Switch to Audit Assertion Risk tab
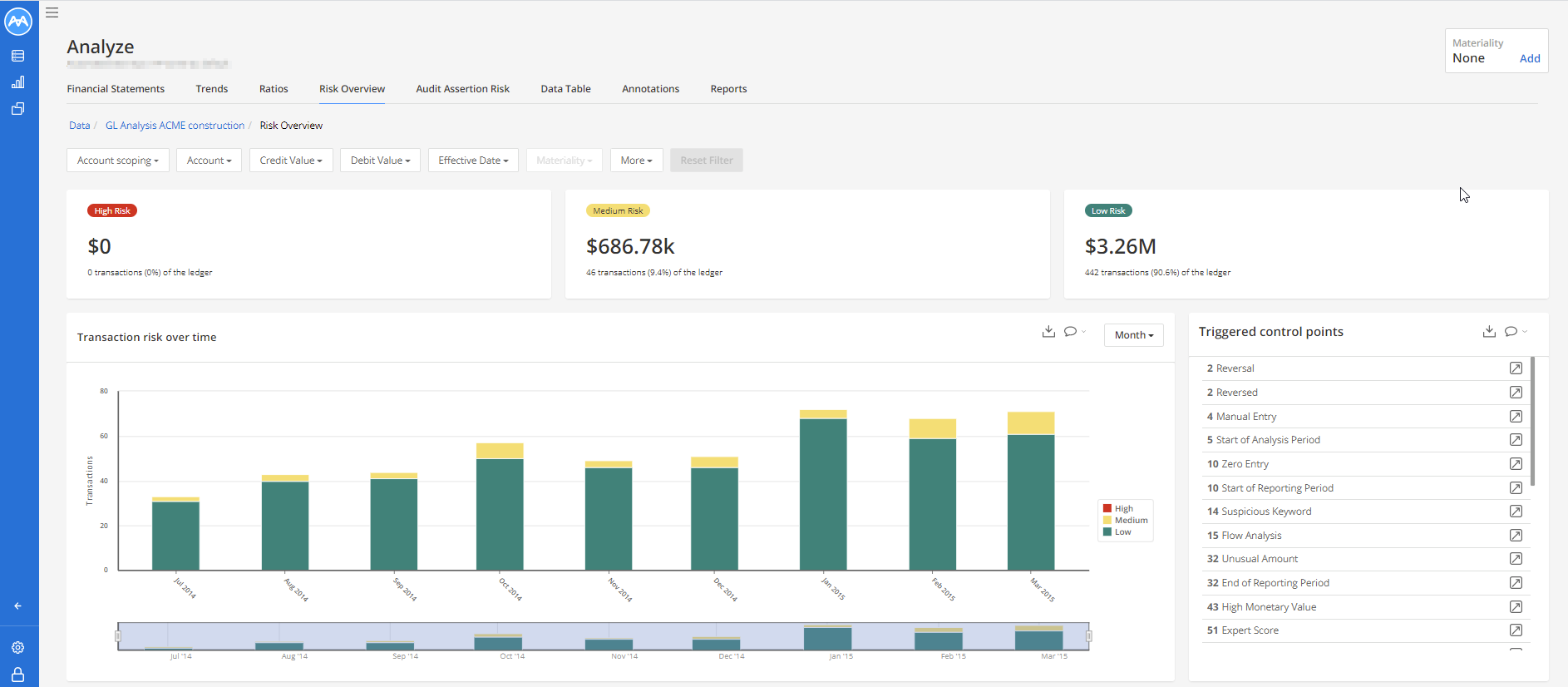 (463, 89)
